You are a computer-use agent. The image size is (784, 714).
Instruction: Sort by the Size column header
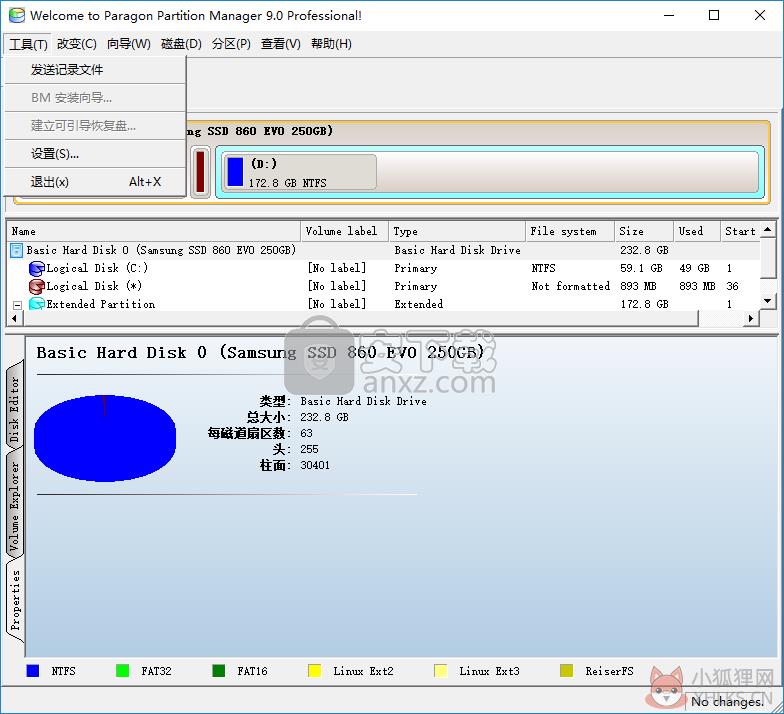[644, 232]
